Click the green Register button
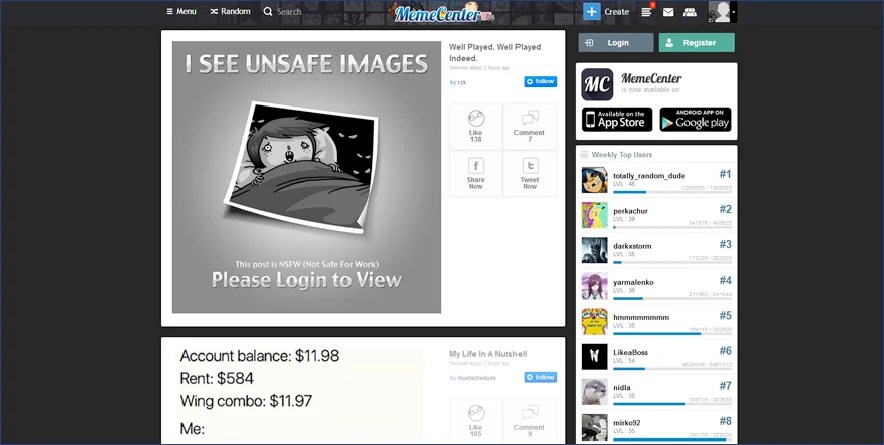 [697, 42]
